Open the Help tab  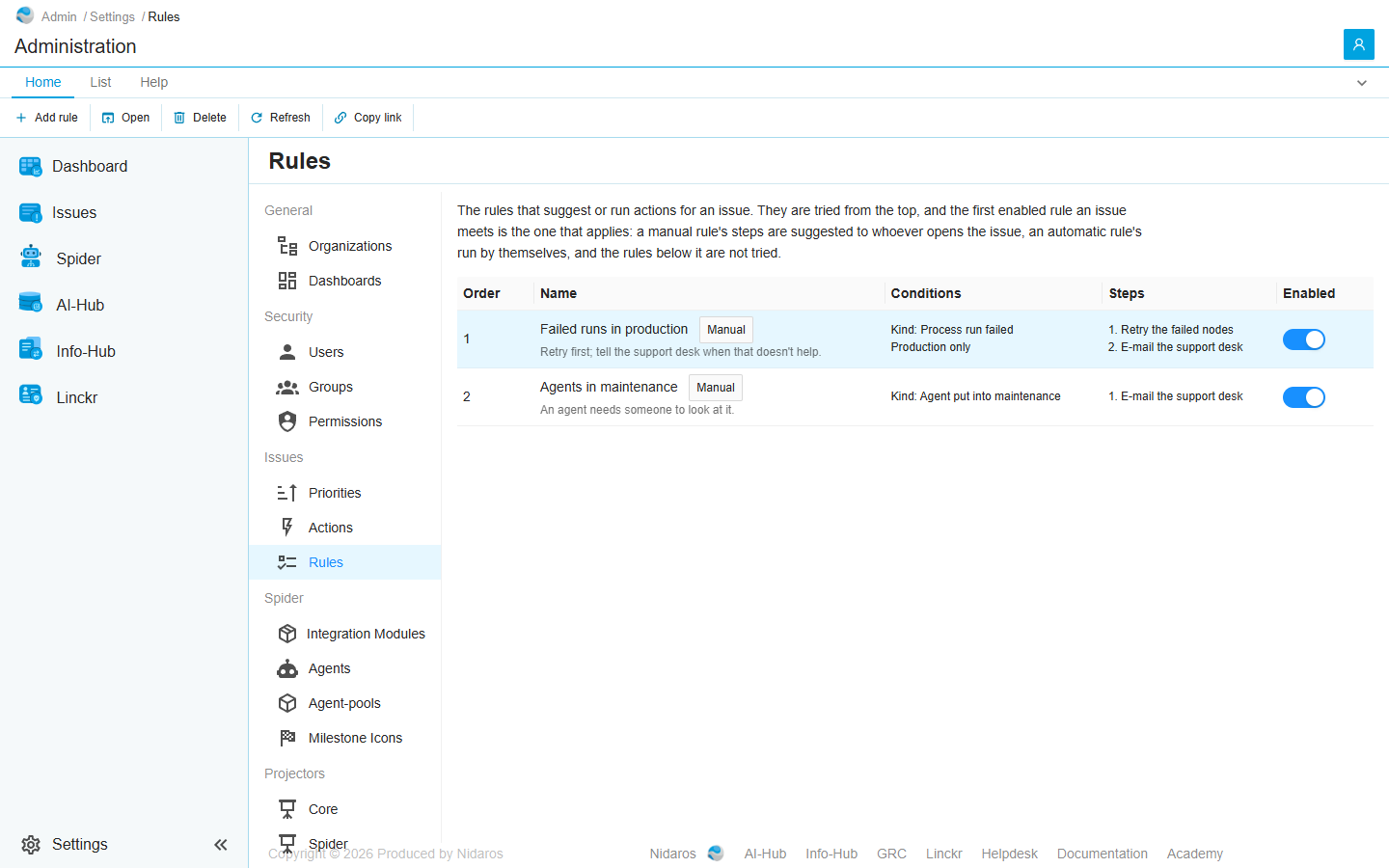[153, 82]
